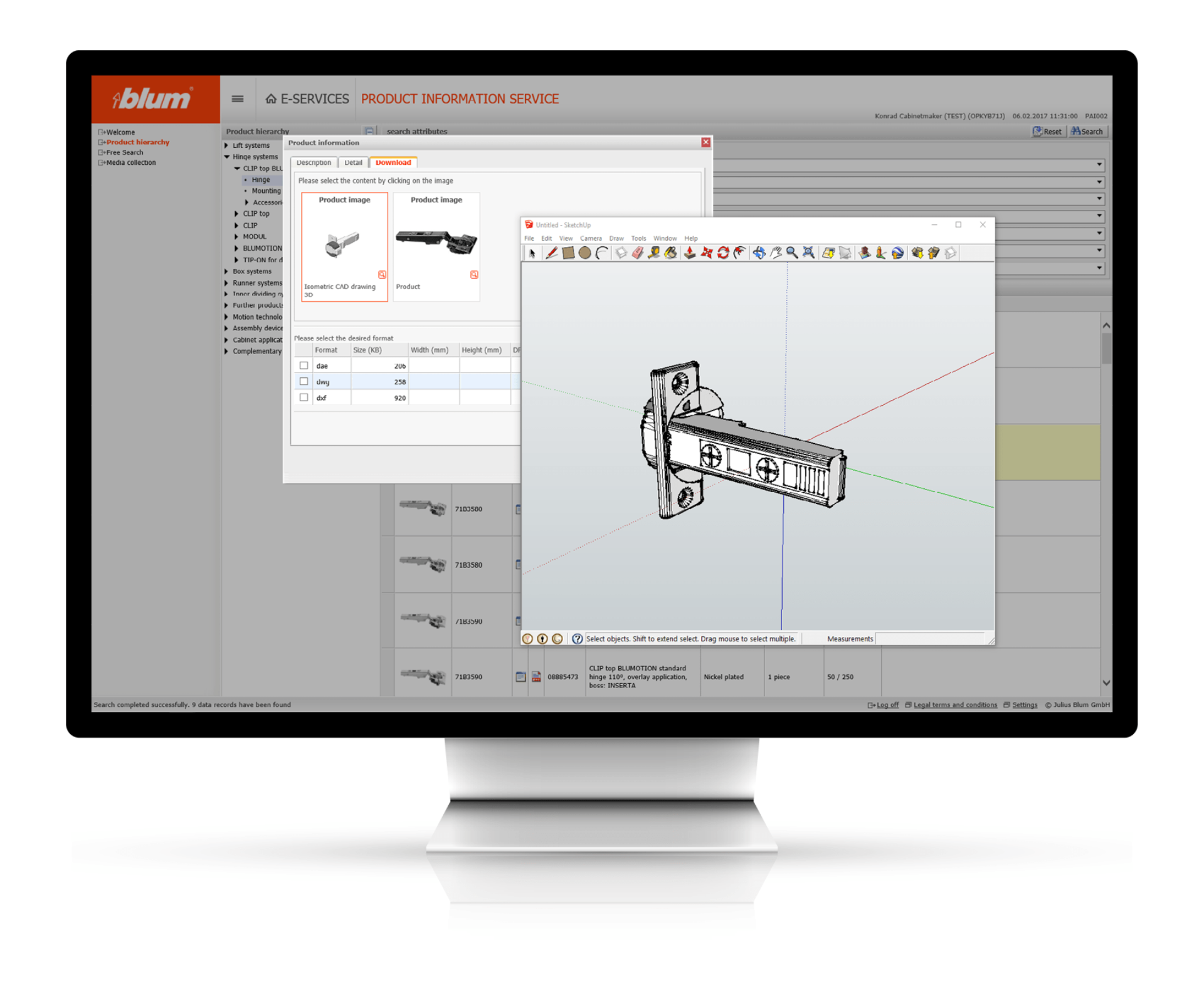Screen dimensions: 1204x991
Task: Use the Pan hand tool
Action: coord(776,253)
